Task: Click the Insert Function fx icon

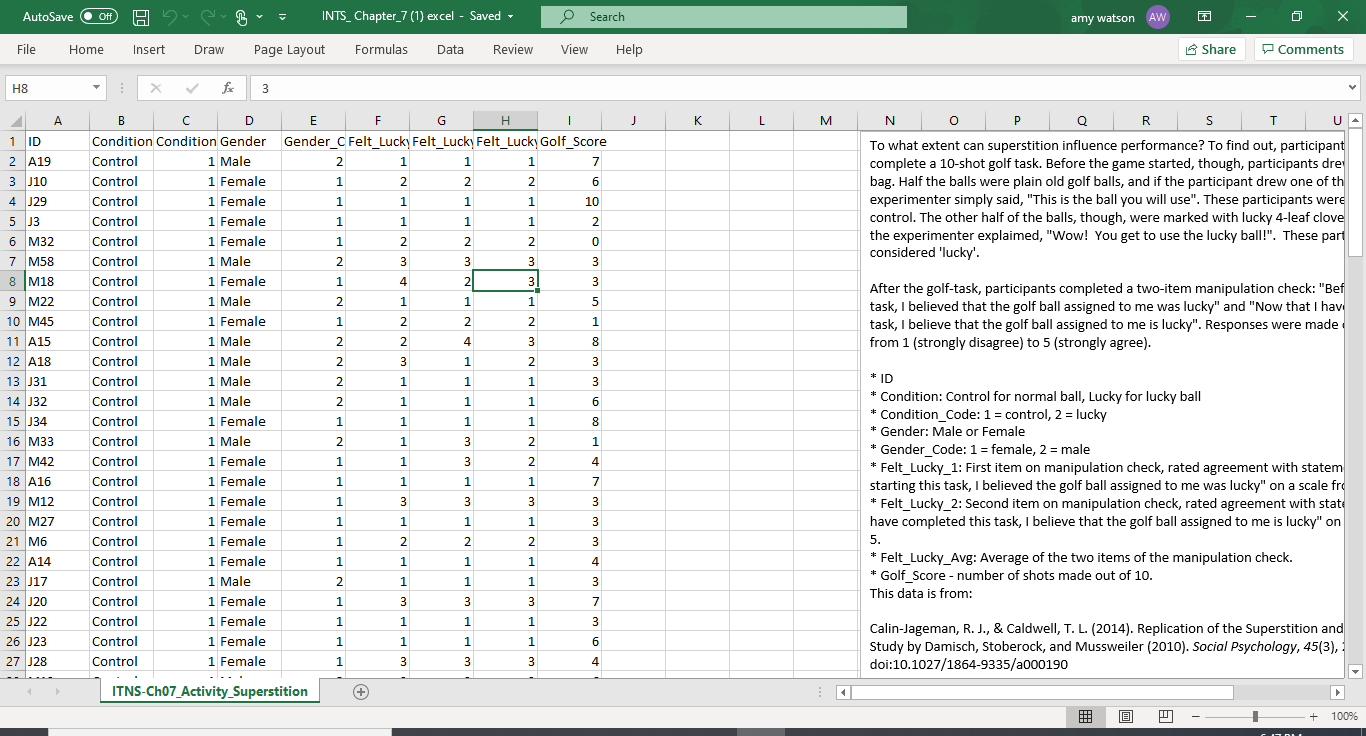Action: click(228, 88)
